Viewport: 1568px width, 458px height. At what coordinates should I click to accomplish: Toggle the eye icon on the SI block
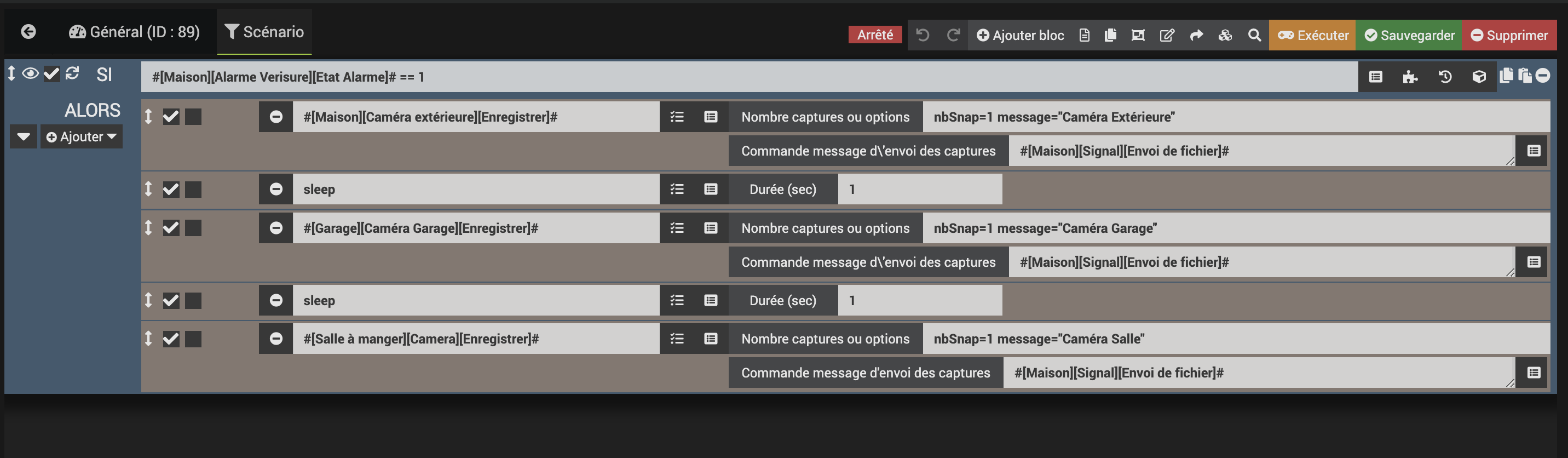coord(31,74)
